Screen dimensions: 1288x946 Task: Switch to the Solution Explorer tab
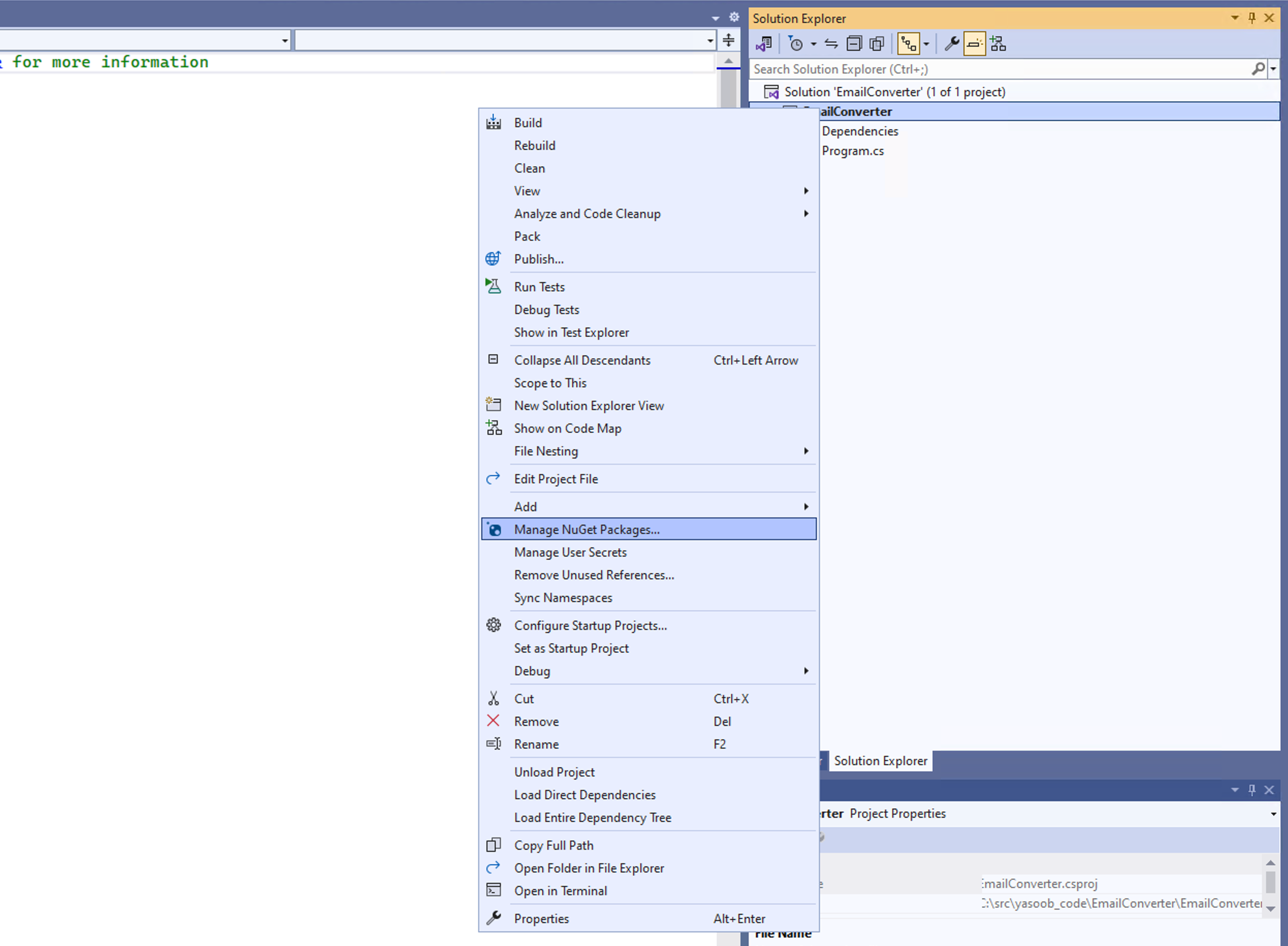880,761
